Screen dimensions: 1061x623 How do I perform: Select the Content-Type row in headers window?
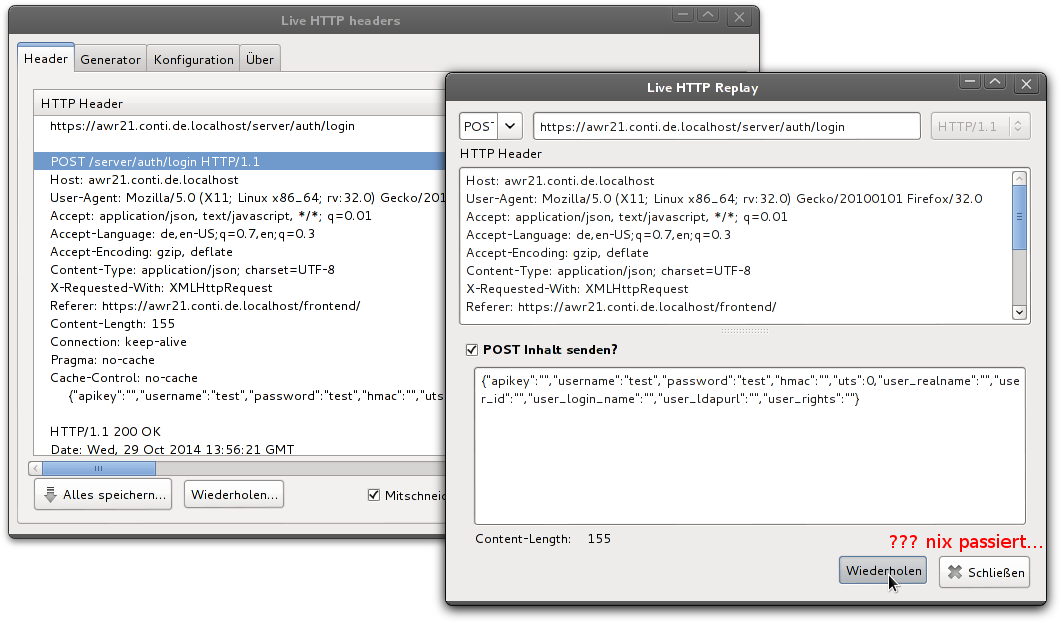tap(240, 270)
